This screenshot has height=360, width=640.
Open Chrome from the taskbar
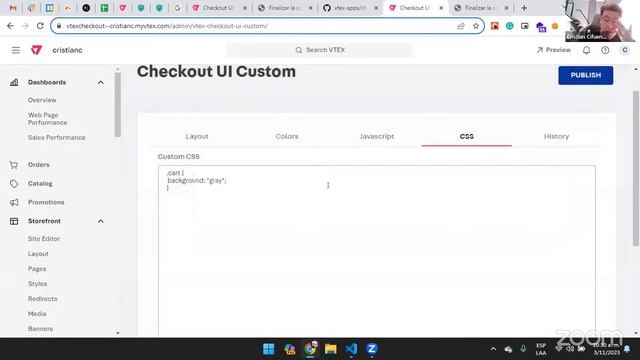[x=310, y=349]
